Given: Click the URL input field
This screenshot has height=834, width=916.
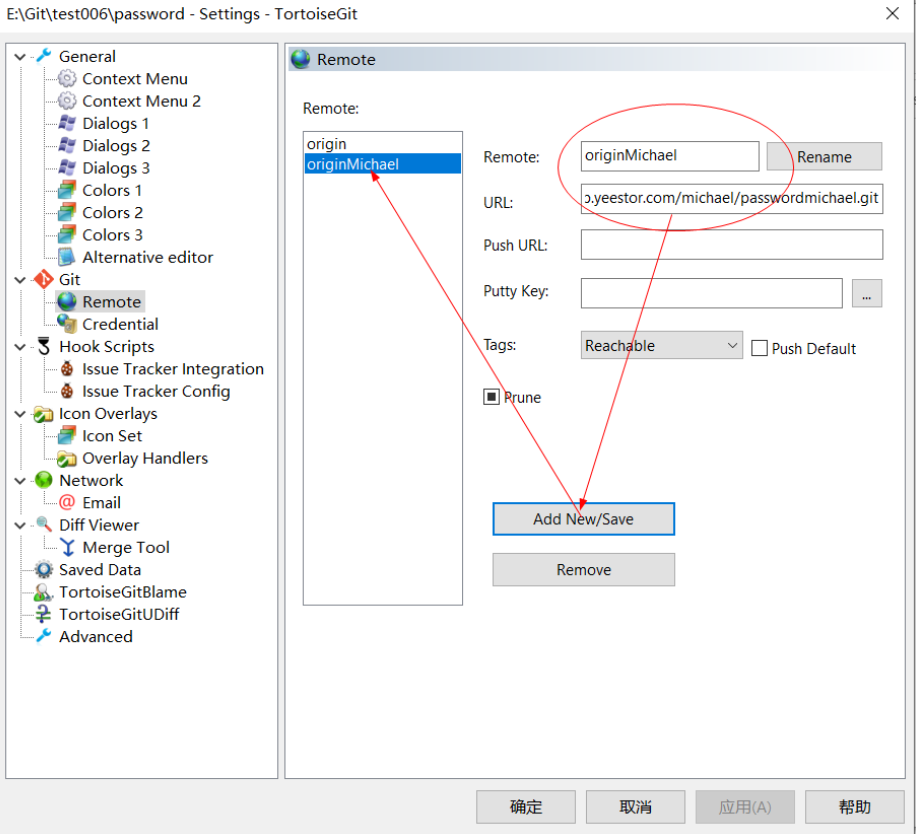Looking at the screenshot, I should tap(731, 199).
